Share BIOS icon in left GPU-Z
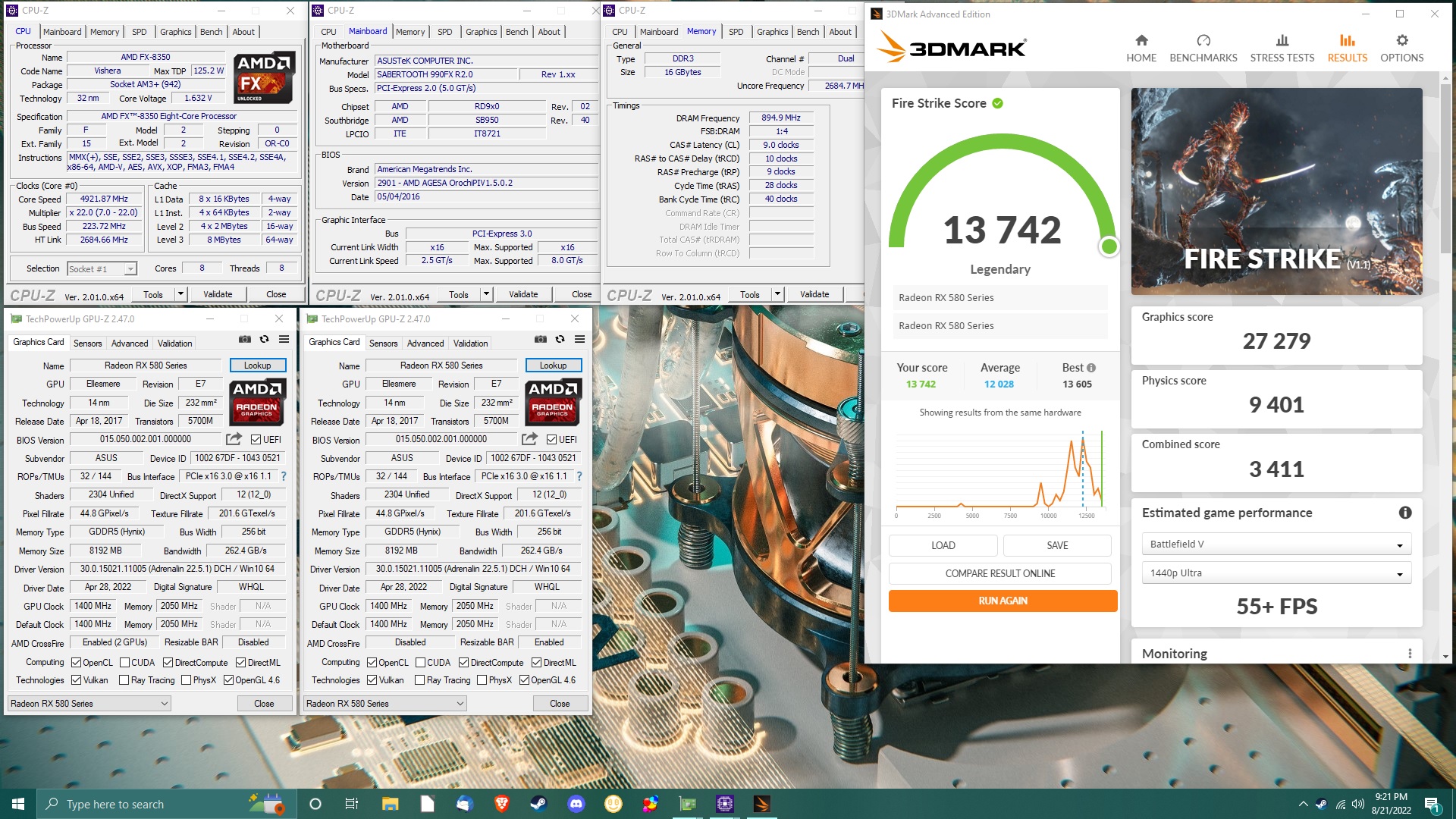 tap(234, 439)
